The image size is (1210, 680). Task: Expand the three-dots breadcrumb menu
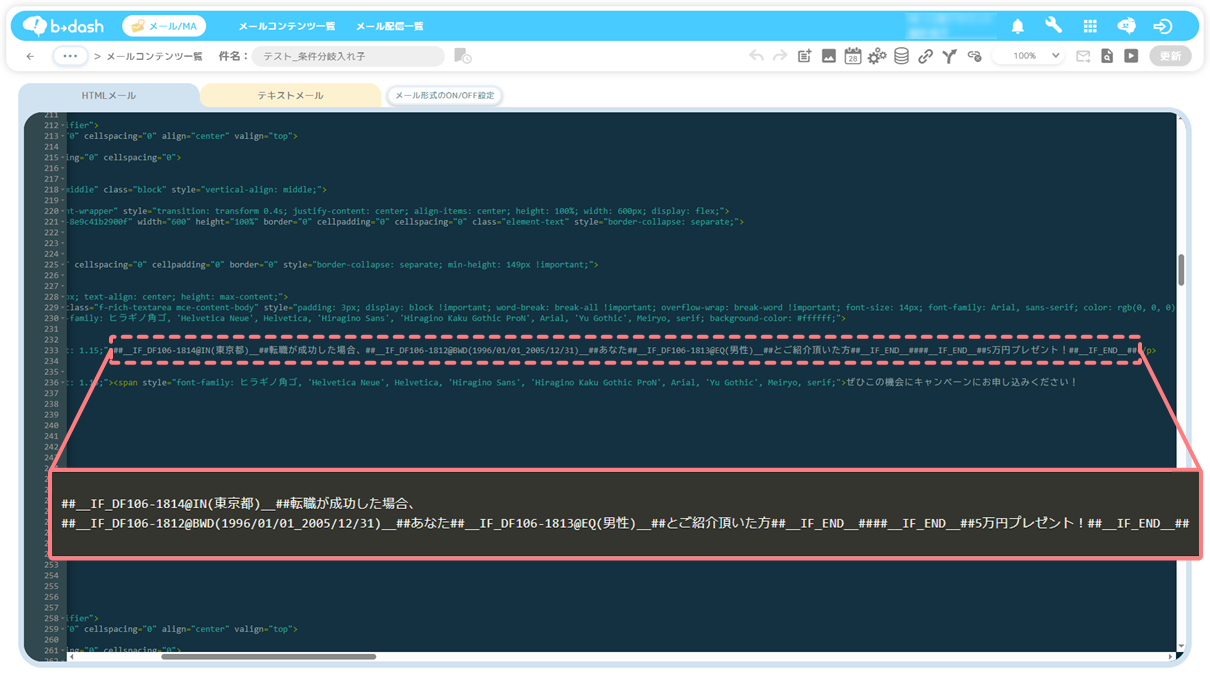point(69,57)
